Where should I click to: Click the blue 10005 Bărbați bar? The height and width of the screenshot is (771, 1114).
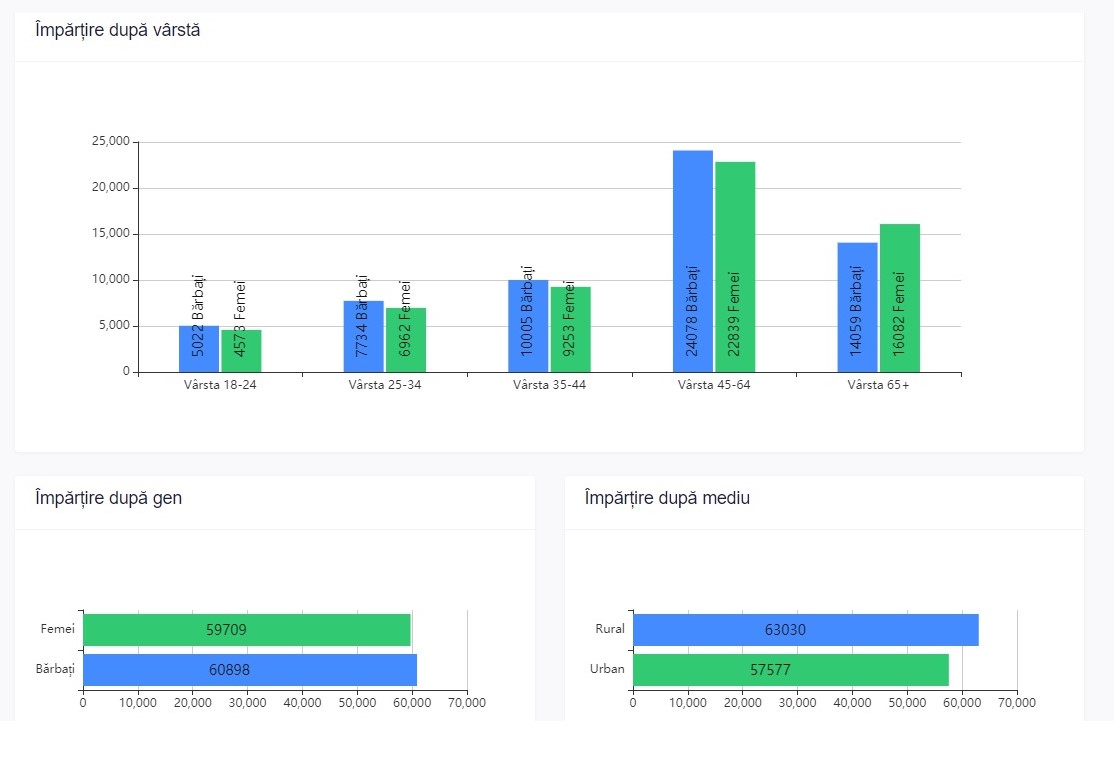pyautogui.click(x=528, y=326)
